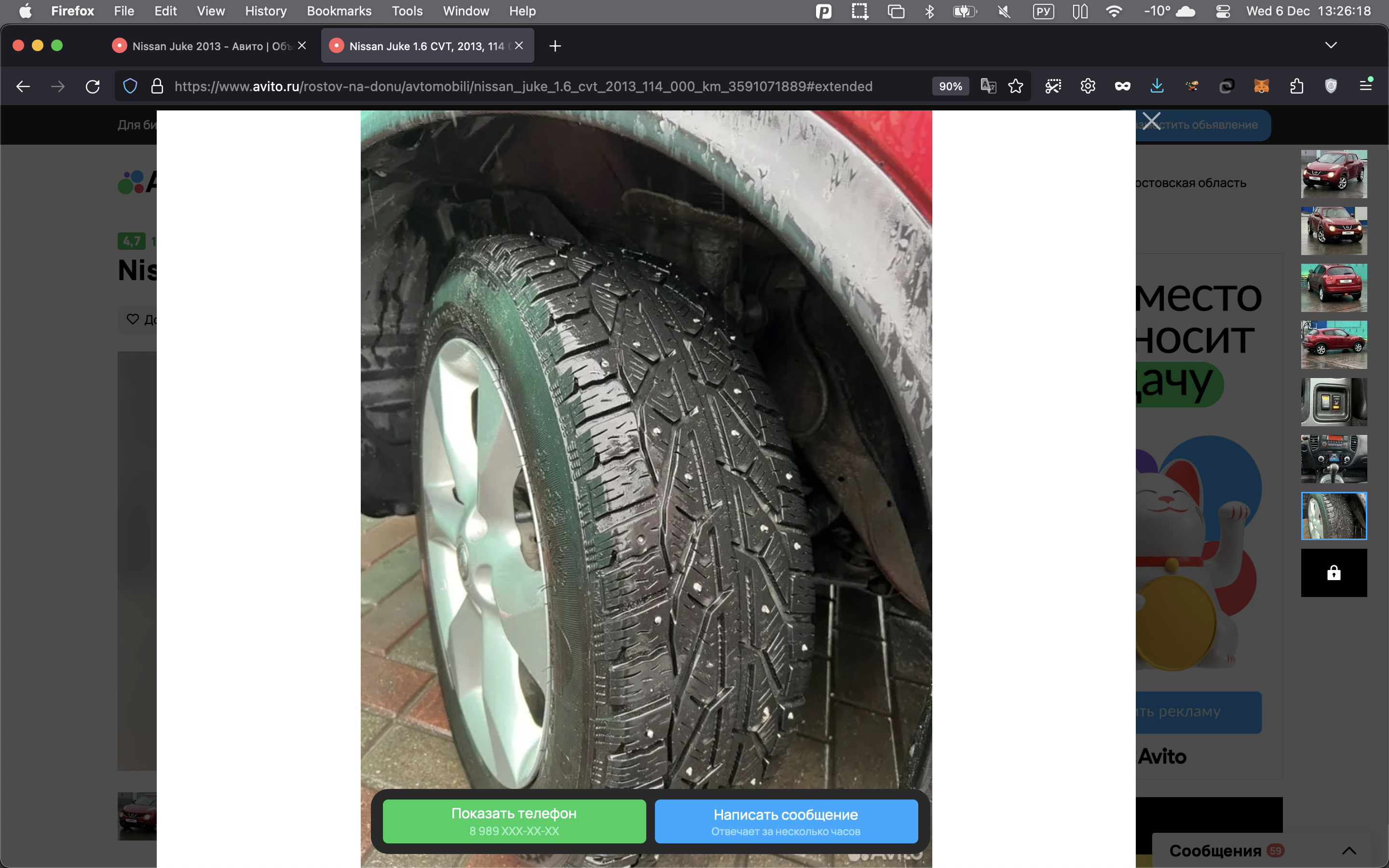1389x868 pixels.
Task: Click the 90% zoom level indicator
Action: pos(950,87)
